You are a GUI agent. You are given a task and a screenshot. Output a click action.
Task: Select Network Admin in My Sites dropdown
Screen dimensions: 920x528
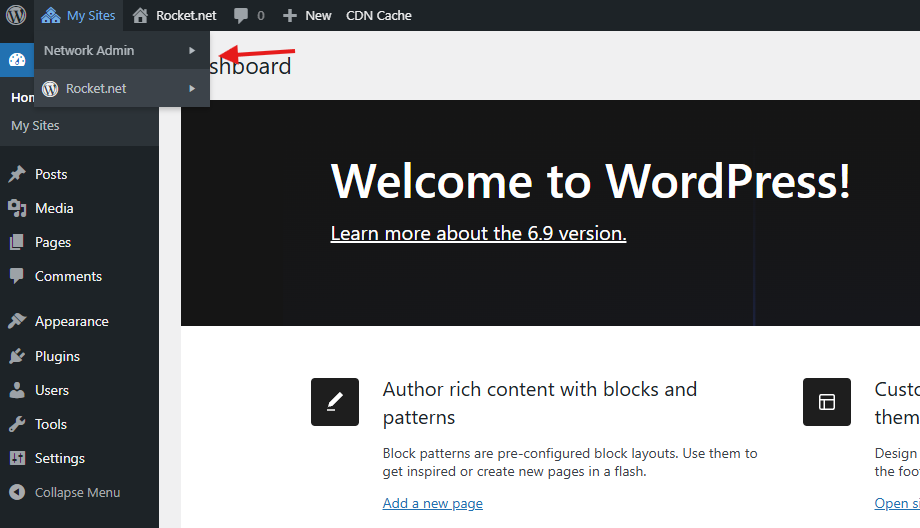(89, 50)
